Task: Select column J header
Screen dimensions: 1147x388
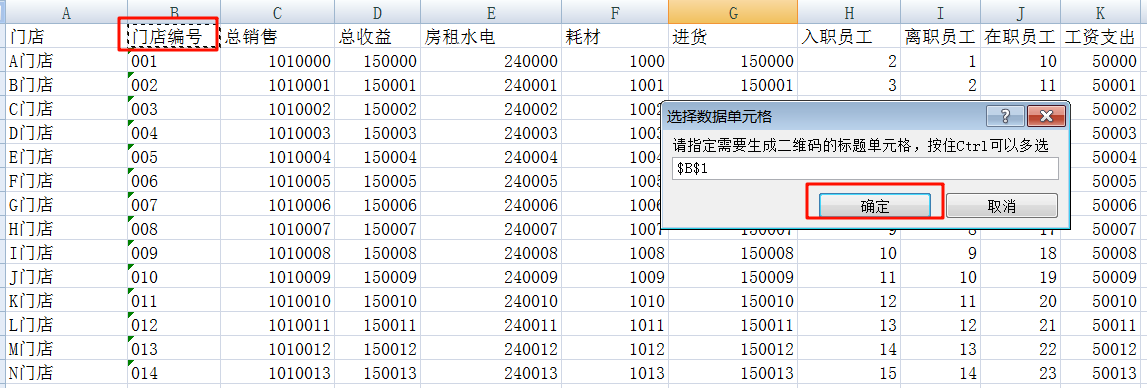Action: pos(1020,12)
